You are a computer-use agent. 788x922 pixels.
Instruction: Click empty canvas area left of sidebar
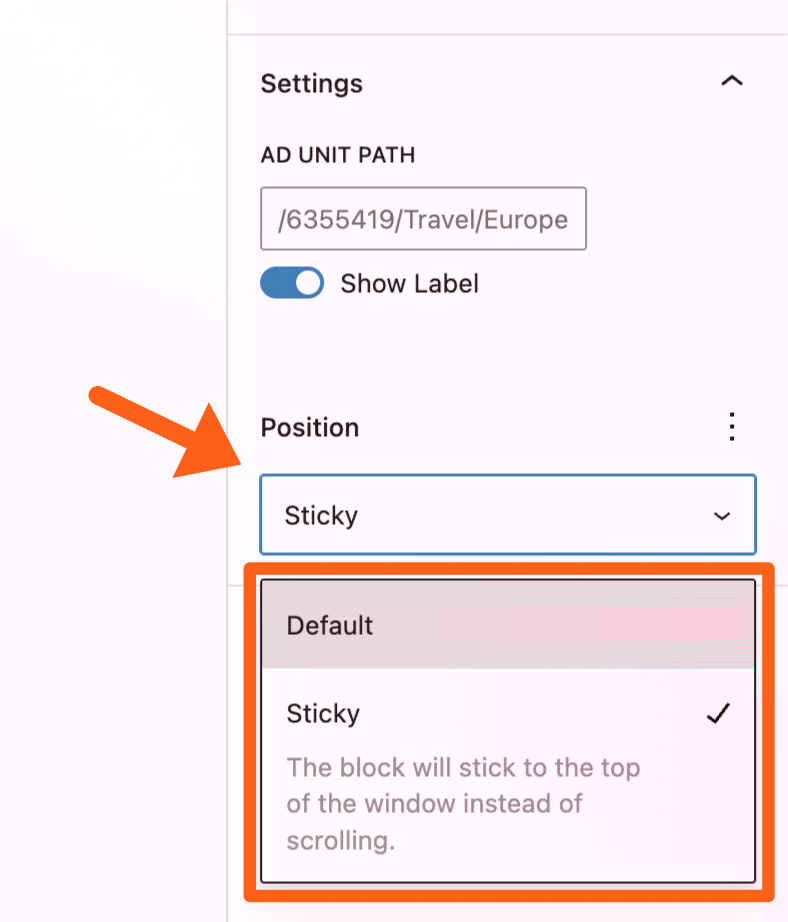pyautogui.click(x=110, y=200)
